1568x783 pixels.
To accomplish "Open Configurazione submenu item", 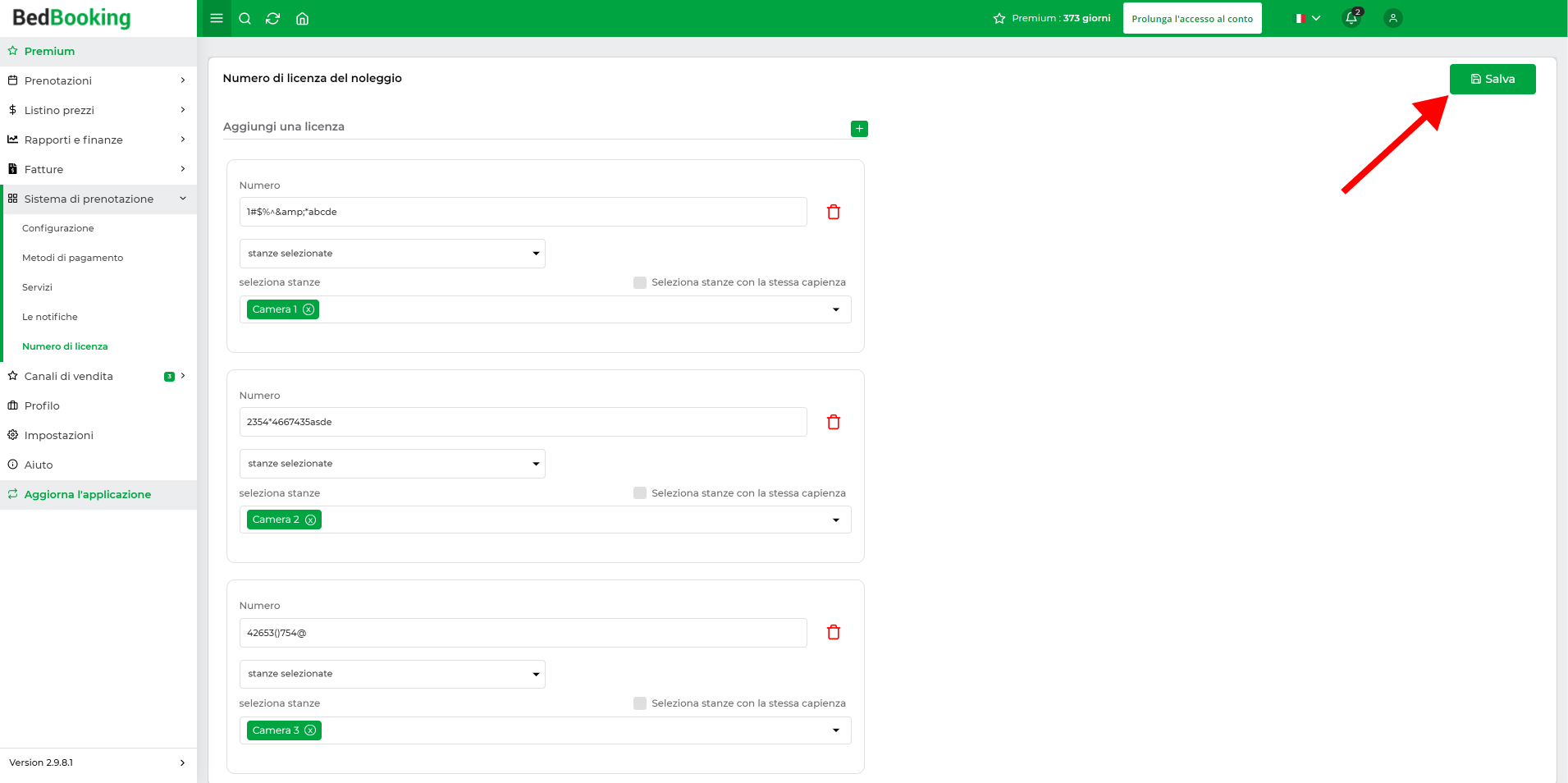I will click(57, 228).
